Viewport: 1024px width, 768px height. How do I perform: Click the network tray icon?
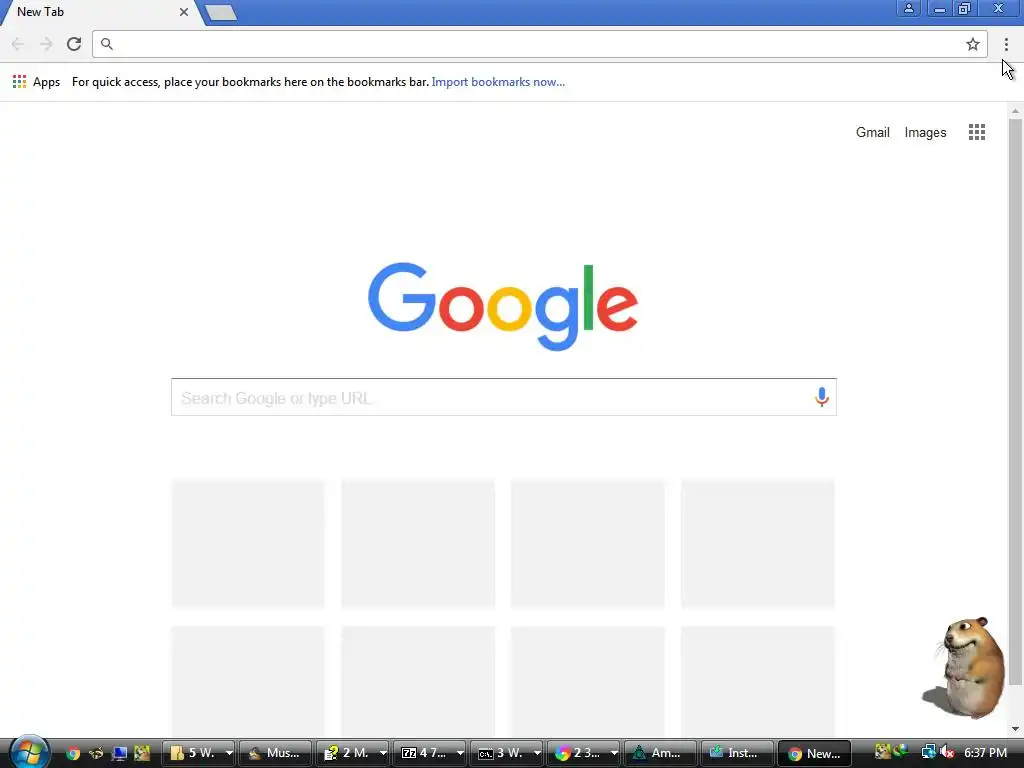coord(928,752)
